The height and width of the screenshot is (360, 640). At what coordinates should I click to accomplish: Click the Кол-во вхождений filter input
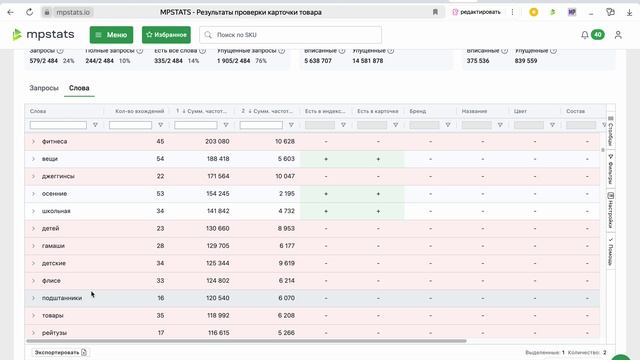tap(130, 125)
